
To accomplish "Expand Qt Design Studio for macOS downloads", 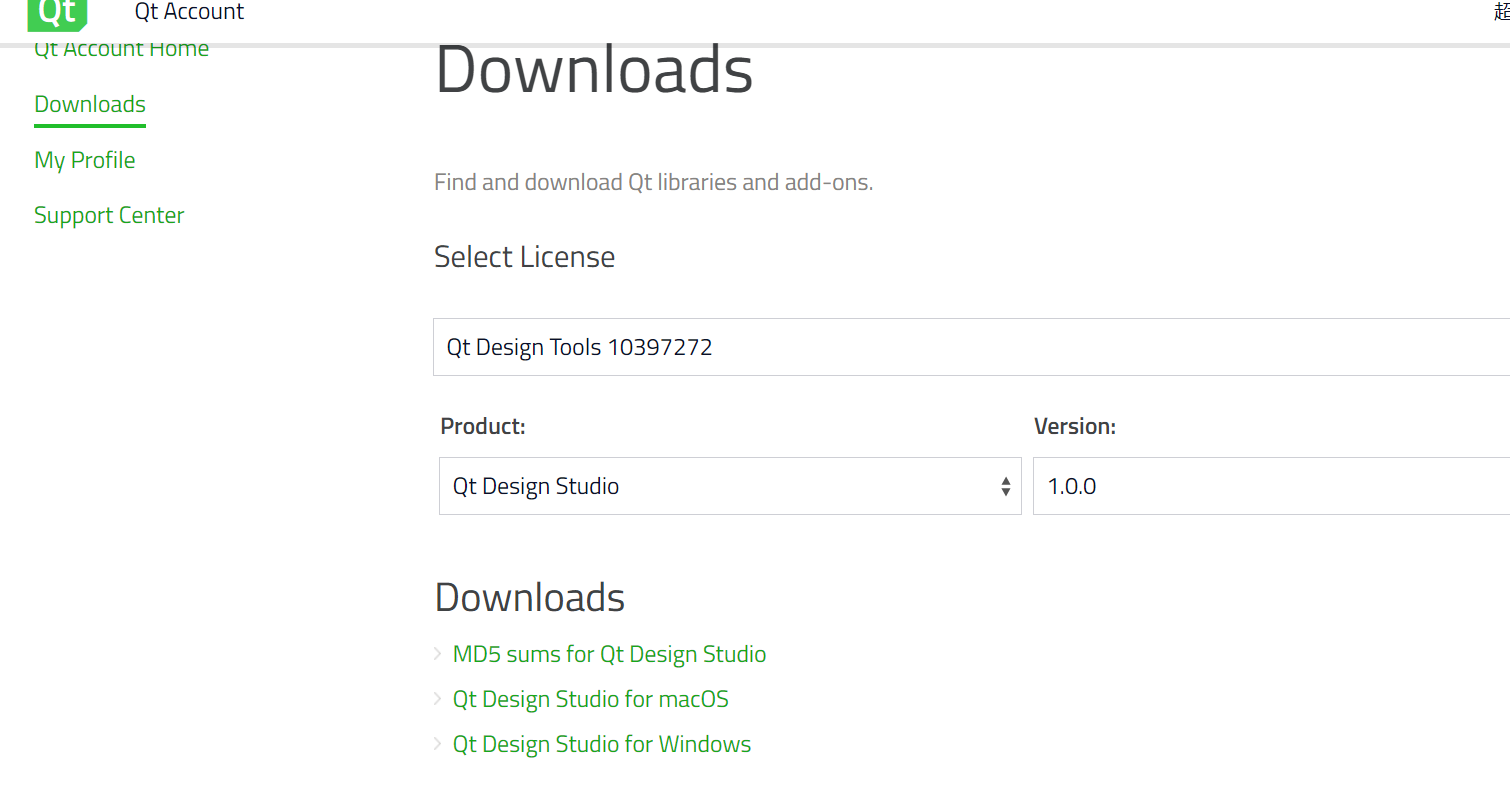I will point(590,699).
